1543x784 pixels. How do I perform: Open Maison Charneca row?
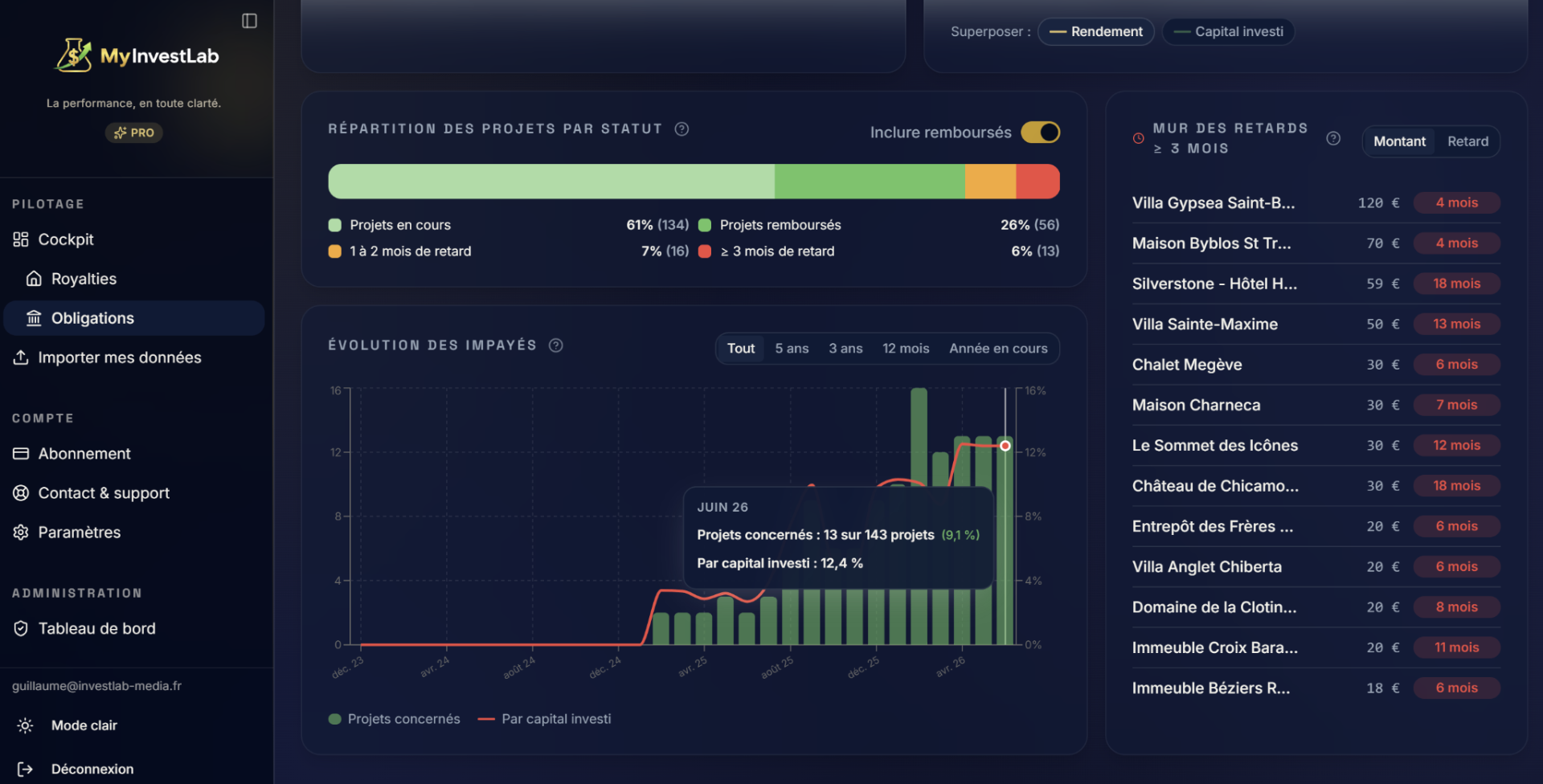point(1316,405)
